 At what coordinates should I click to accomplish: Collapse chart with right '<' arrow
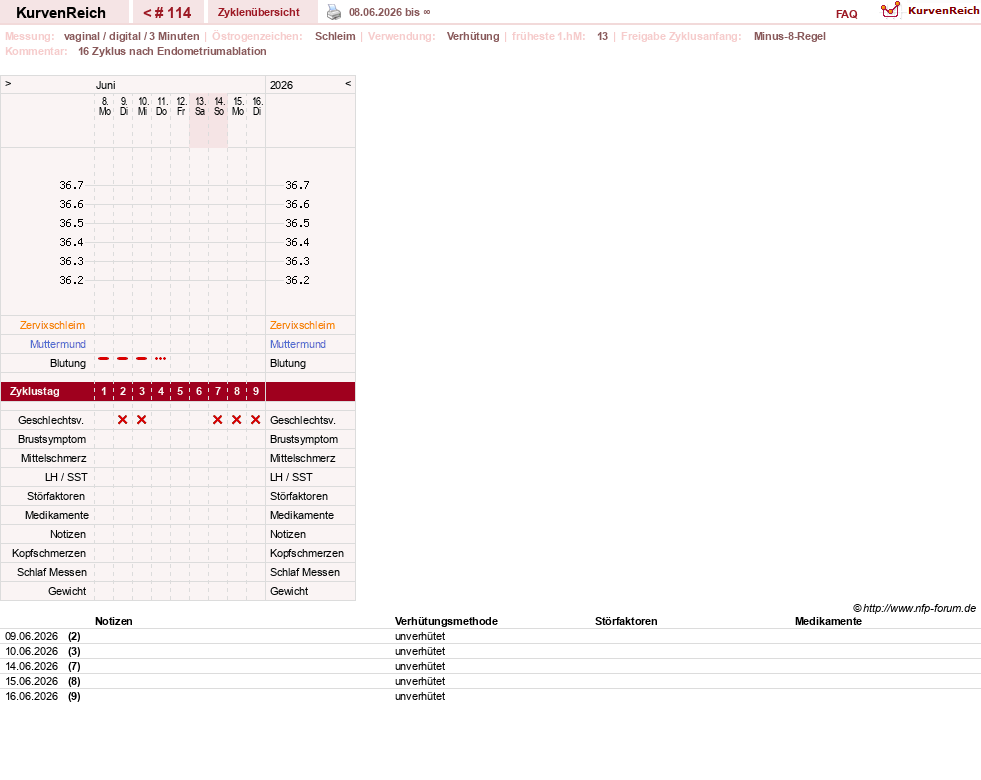(348, 83)
